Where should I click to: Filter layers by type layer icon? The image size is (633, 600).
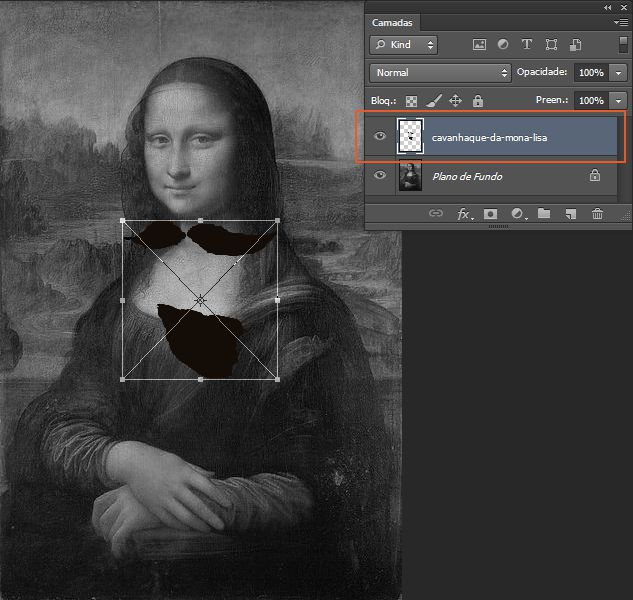pyautogui.click(x=526, y=44)
